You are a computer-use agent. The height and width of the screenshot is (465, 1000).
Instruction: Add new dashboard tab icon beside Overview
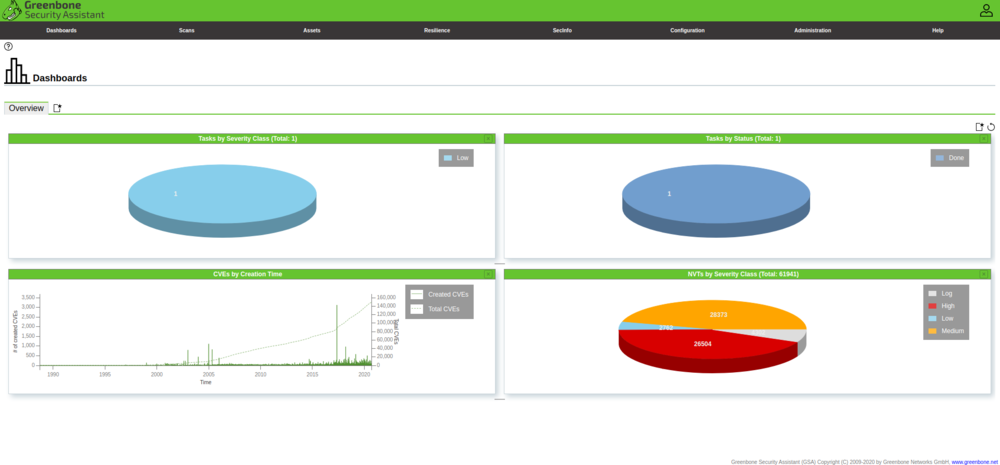[57, 108]
